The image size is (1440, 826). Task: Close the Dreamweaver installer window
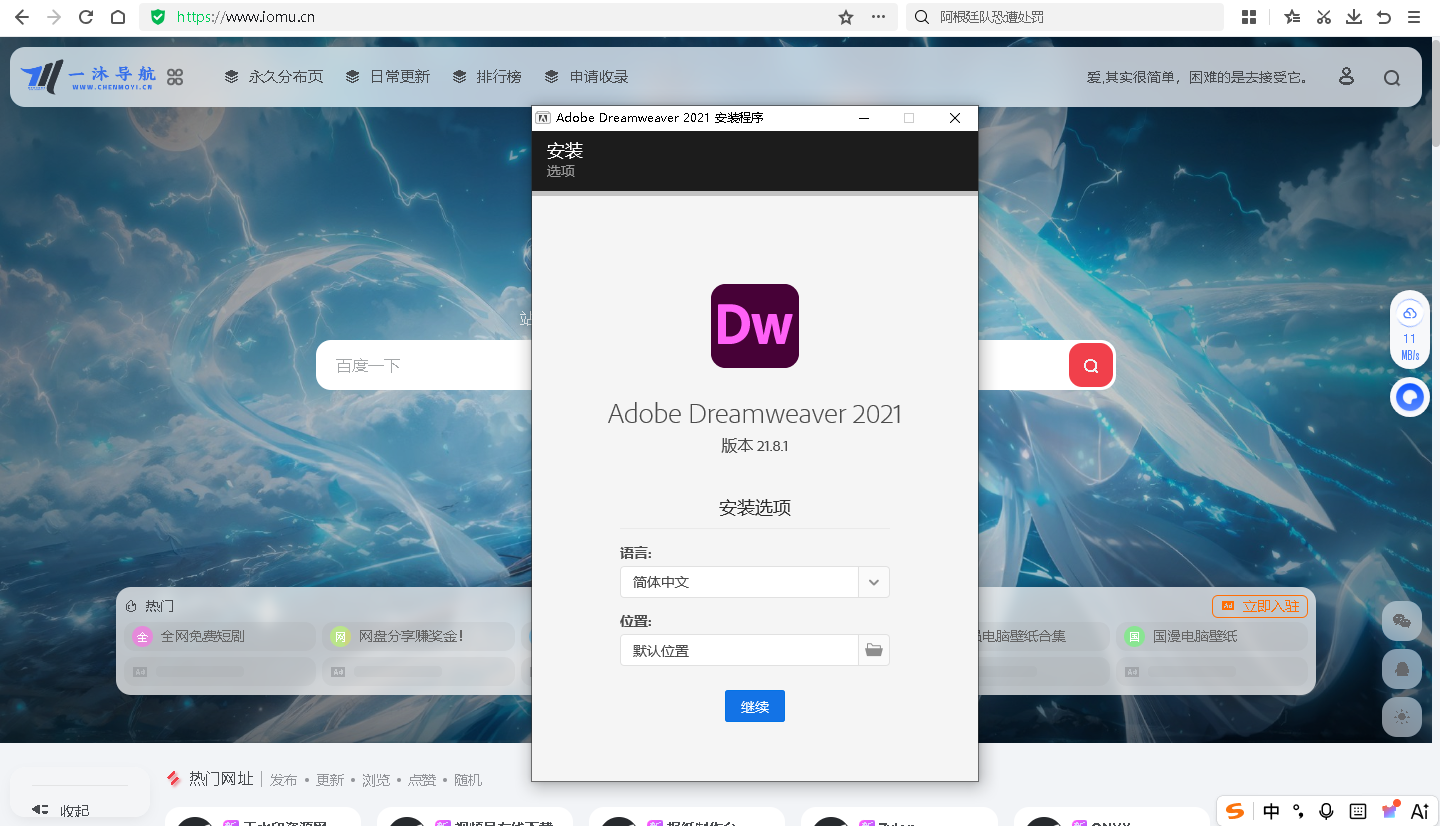tap(955, 118)
